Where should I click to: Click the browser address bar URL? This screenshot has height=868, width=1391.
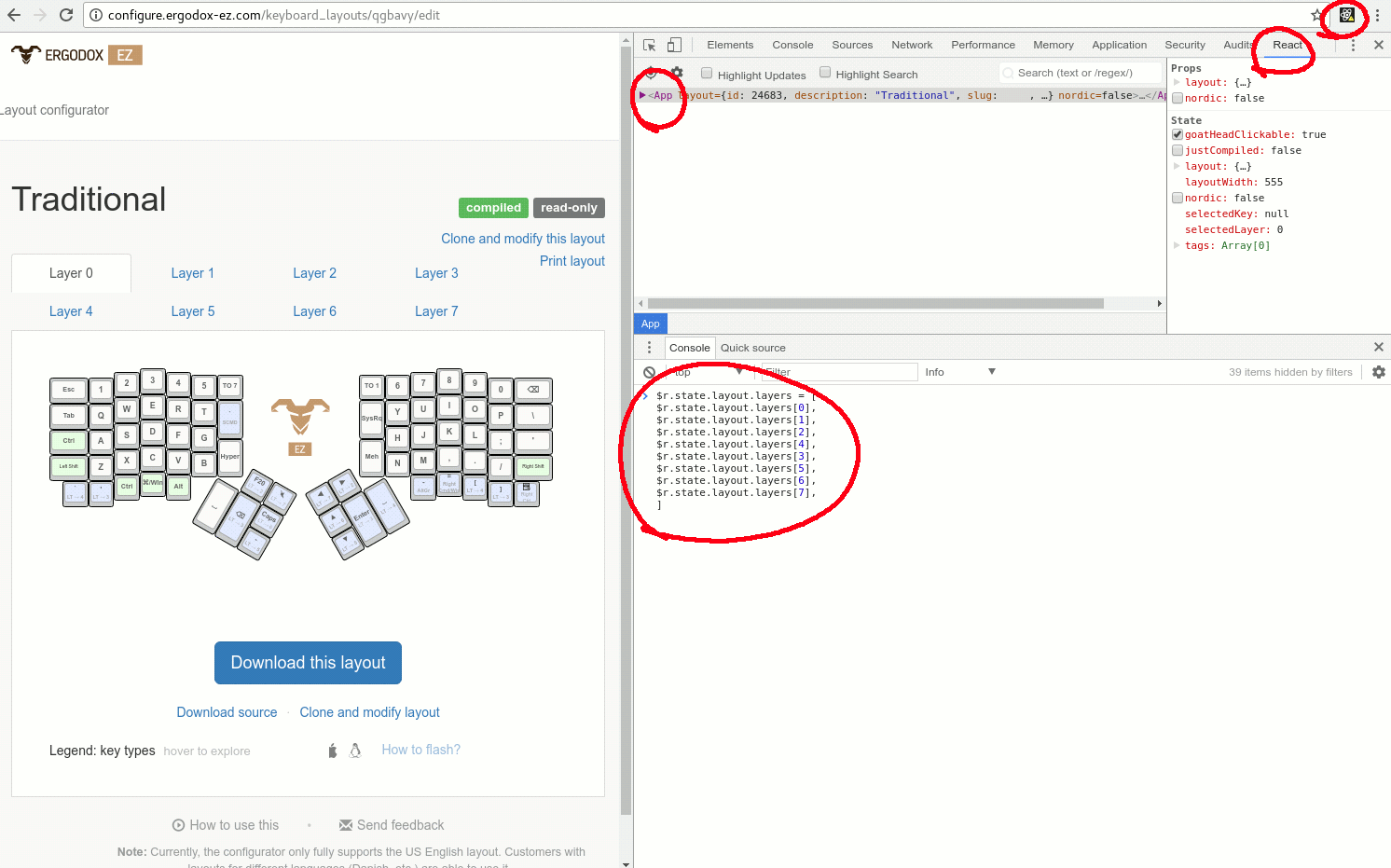[274, 15]
